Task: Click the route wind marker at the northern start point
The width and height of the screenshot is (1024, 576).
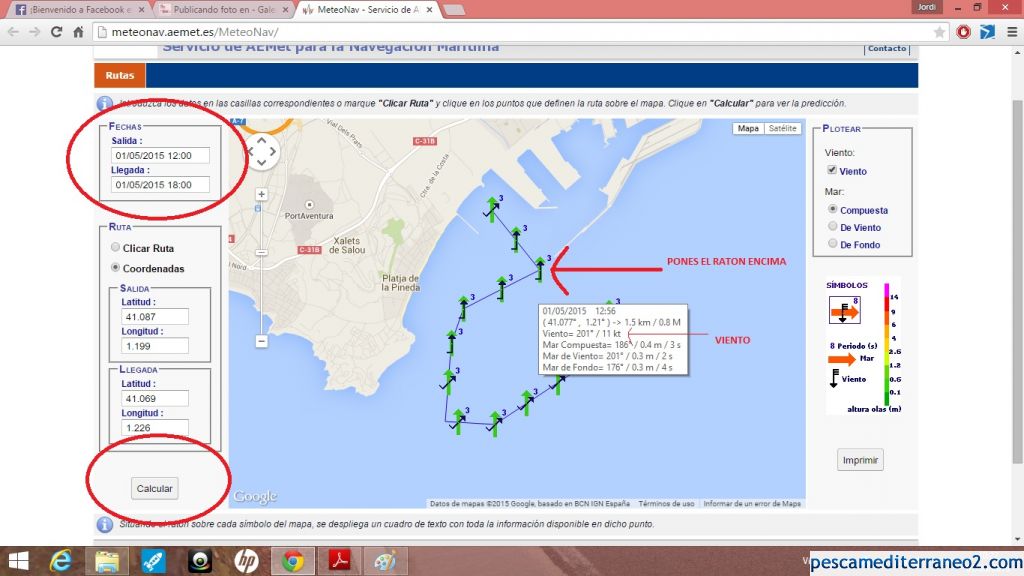Action: [492, 208]
